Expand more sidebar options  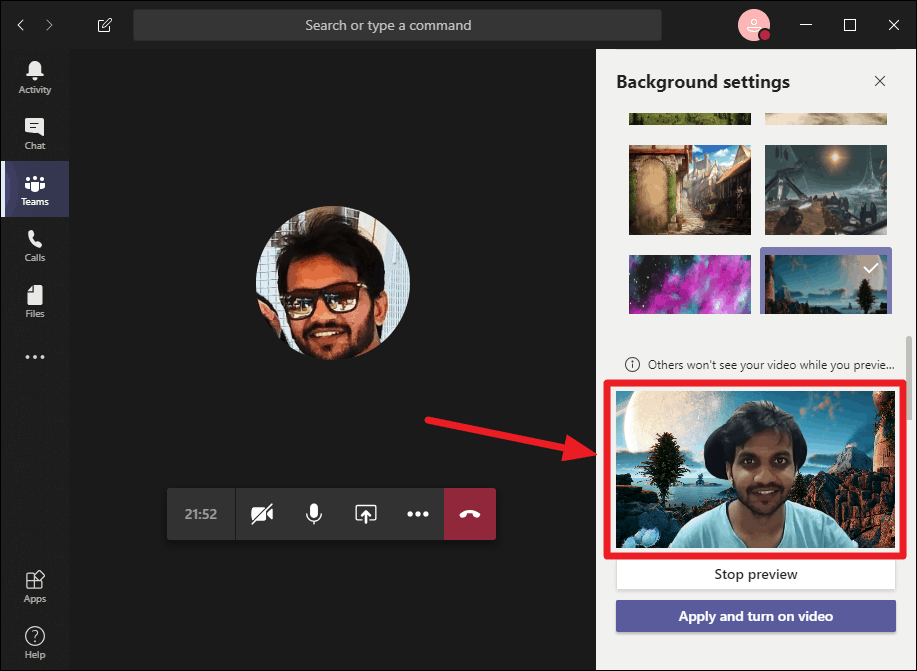coord(34,356)
